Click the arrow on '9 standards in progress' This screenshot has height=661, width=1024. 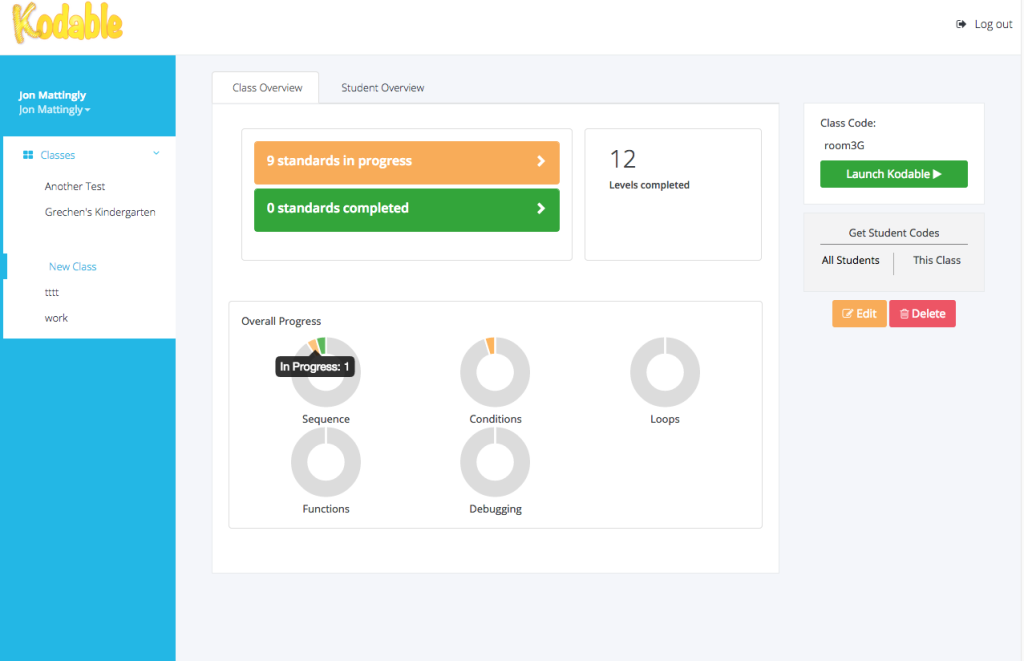point(542,161)
